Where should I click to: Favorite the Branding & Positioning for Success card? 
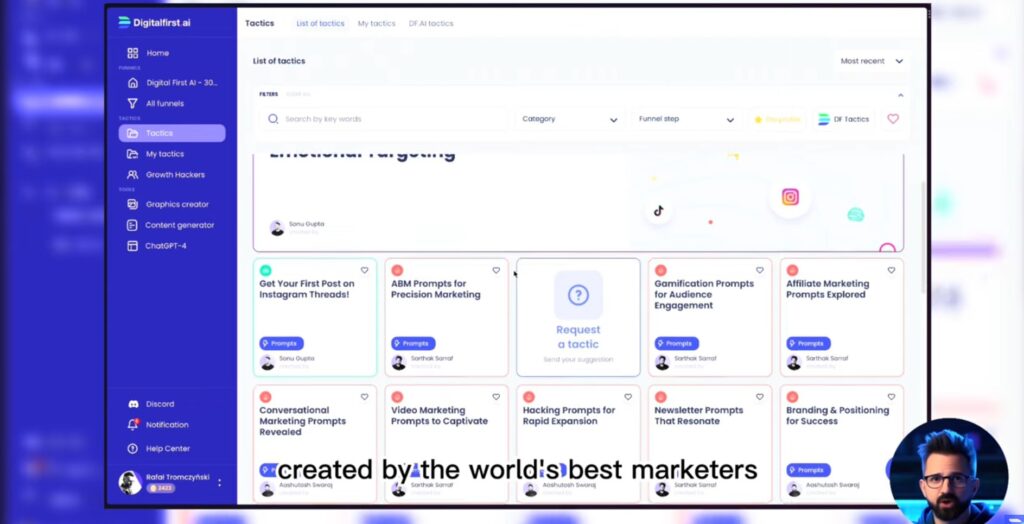891,397
